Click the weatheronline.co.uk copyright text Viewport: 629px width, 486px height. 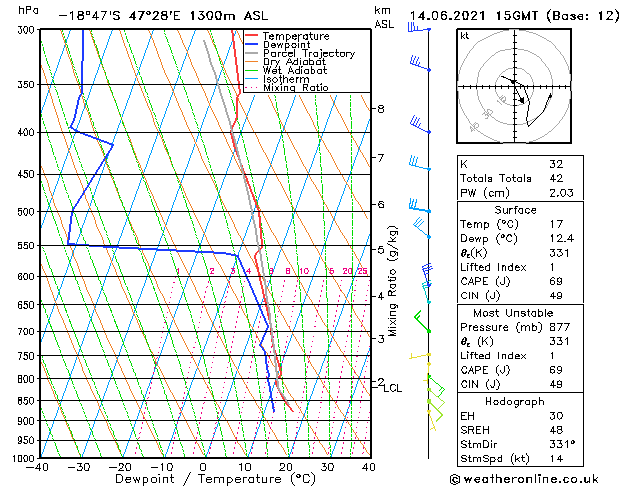524,479
